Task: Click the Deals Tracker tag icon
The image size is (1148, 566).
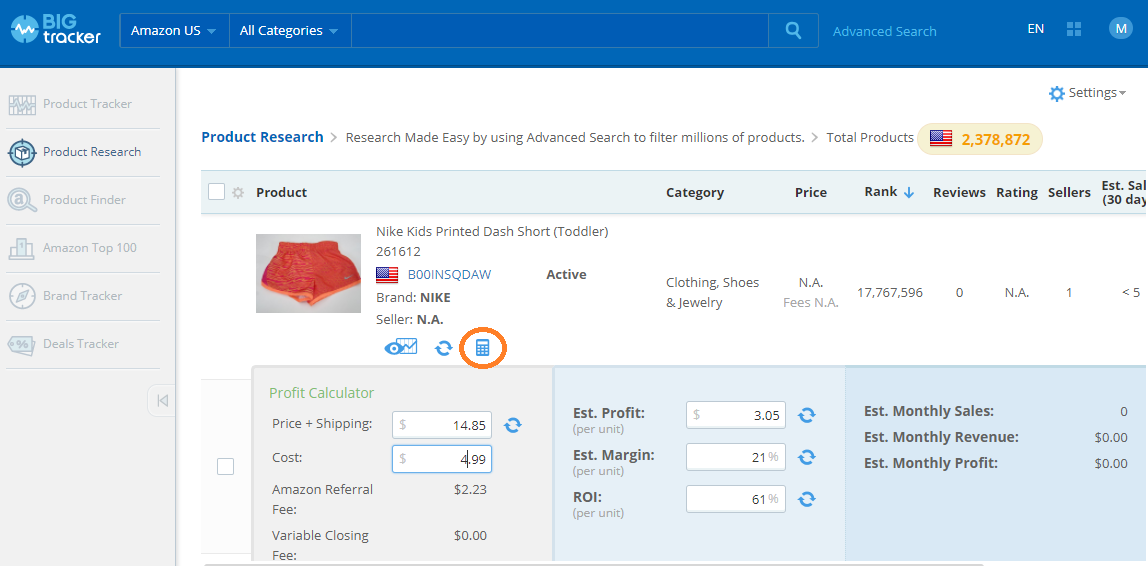Action: point(22,344)
